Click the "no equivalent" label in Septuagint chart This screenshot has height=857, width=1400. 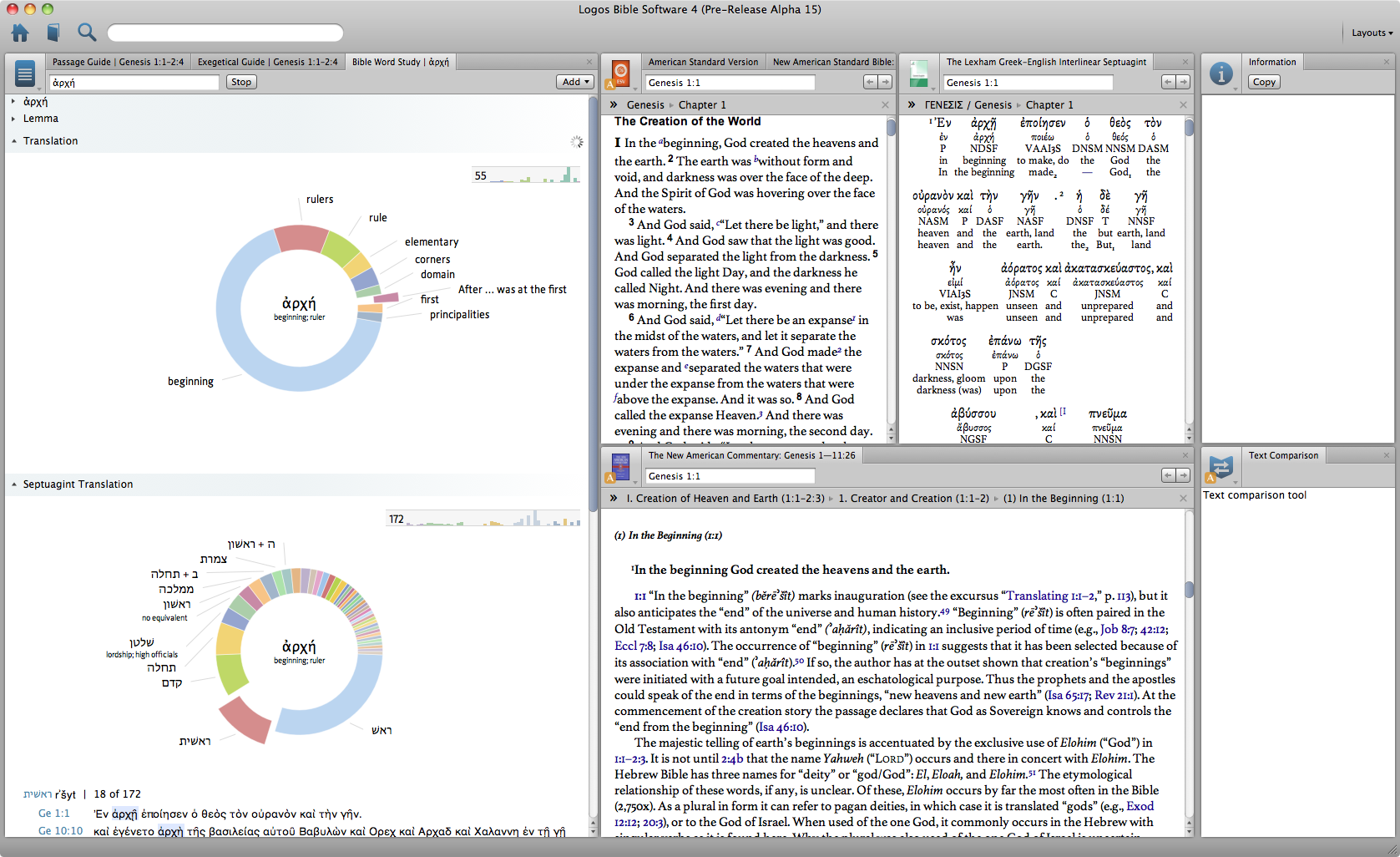164,618
